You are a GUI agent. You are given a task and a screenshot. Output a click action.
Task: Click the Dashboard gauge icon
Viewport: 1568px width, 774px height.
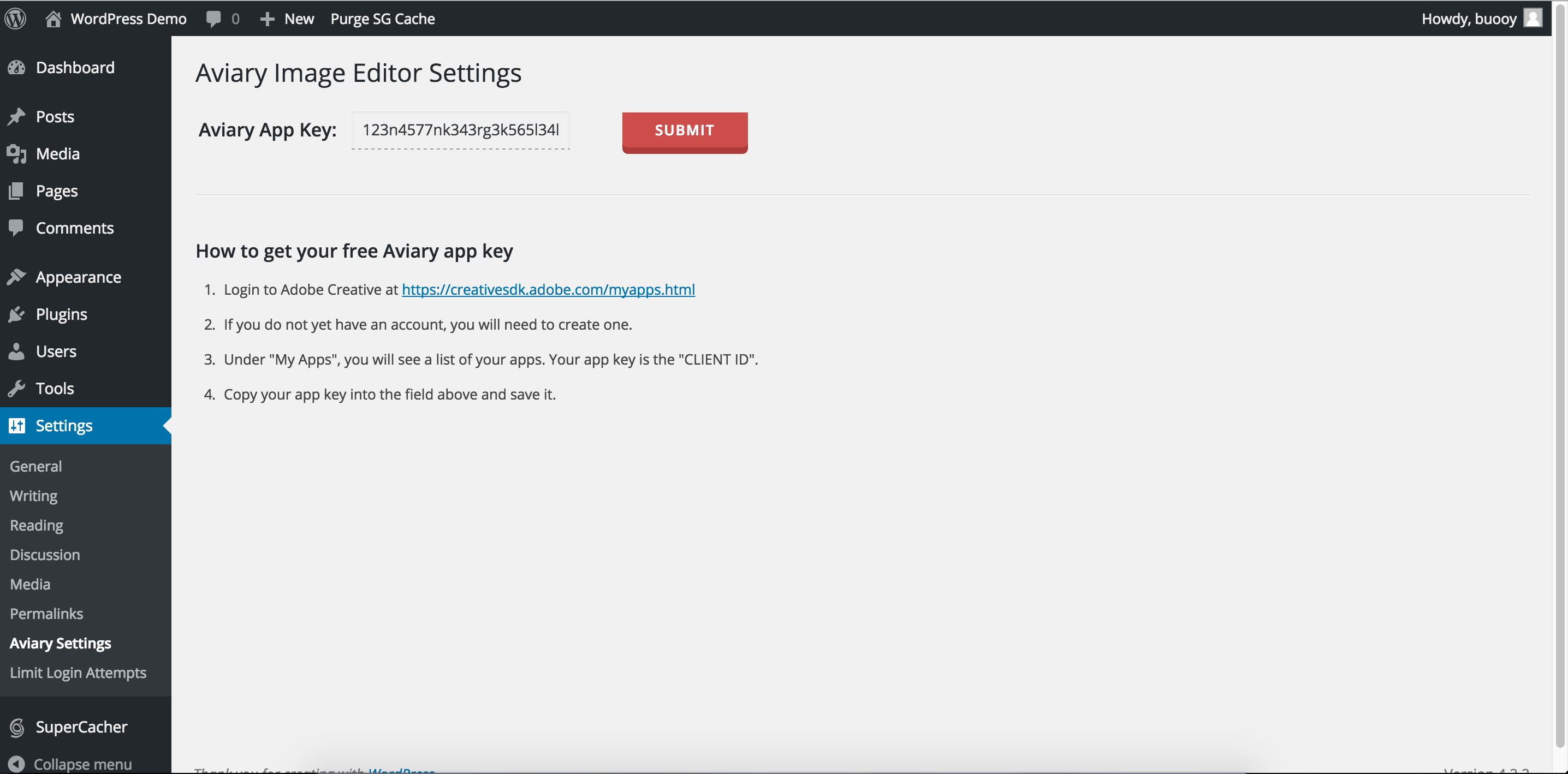click(16, 68)
